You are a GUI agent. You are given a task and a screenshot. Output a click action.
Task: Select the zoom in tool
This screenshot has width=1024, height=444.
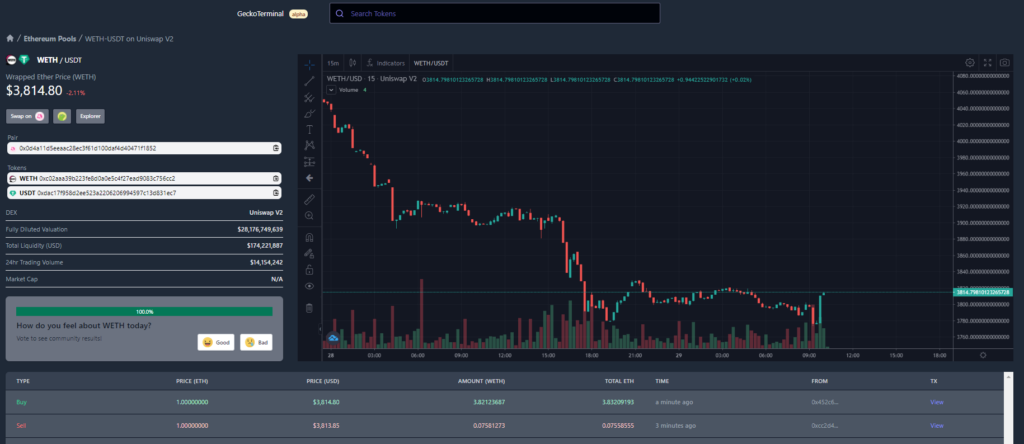(310, 215)
